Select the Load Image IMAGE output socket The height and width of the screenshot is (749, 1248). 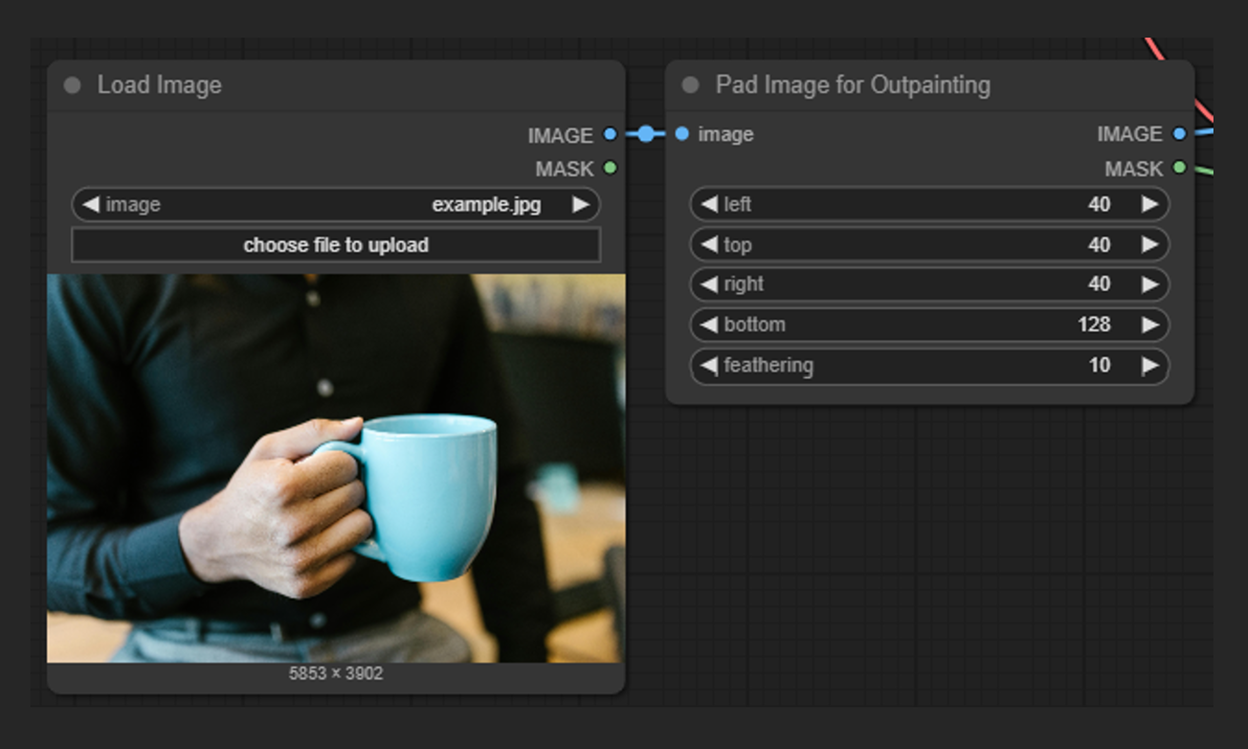[610, 134]
